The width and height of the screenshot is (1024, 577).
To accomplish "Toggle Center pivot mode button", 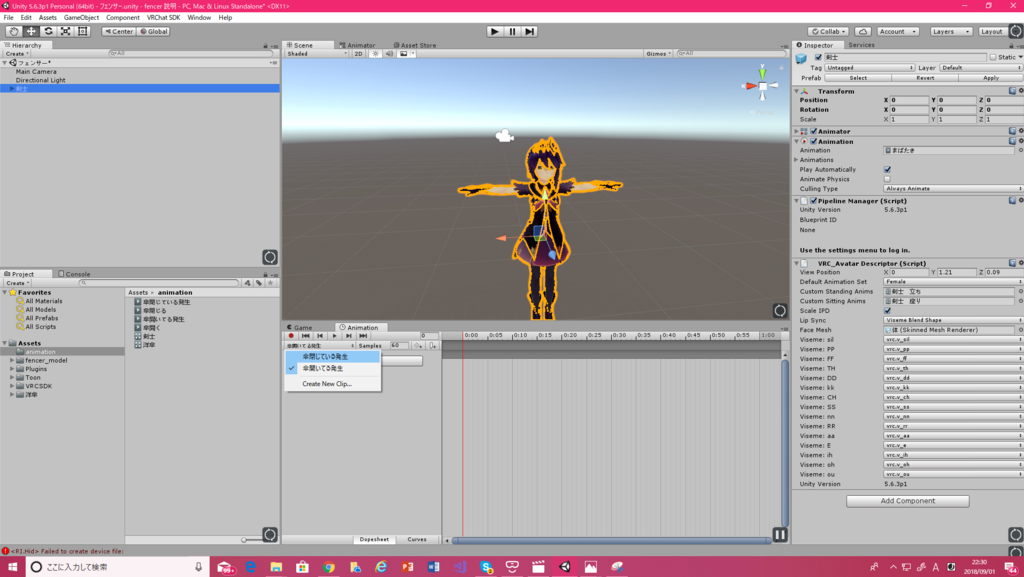I will 119,31.
